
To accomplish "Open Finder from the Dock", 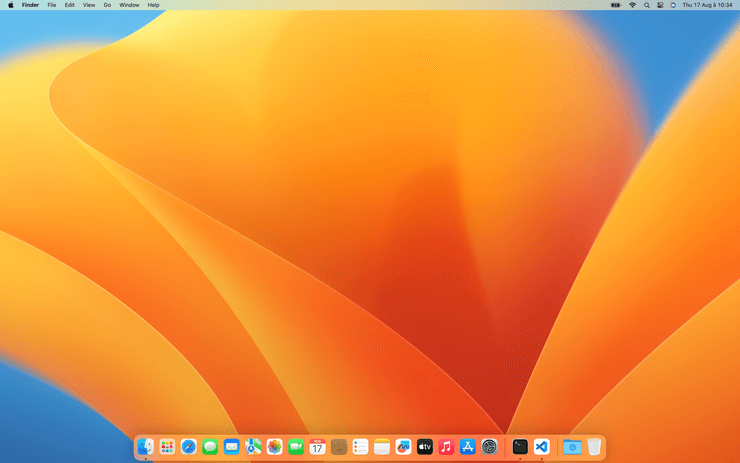I will [146, 446].
